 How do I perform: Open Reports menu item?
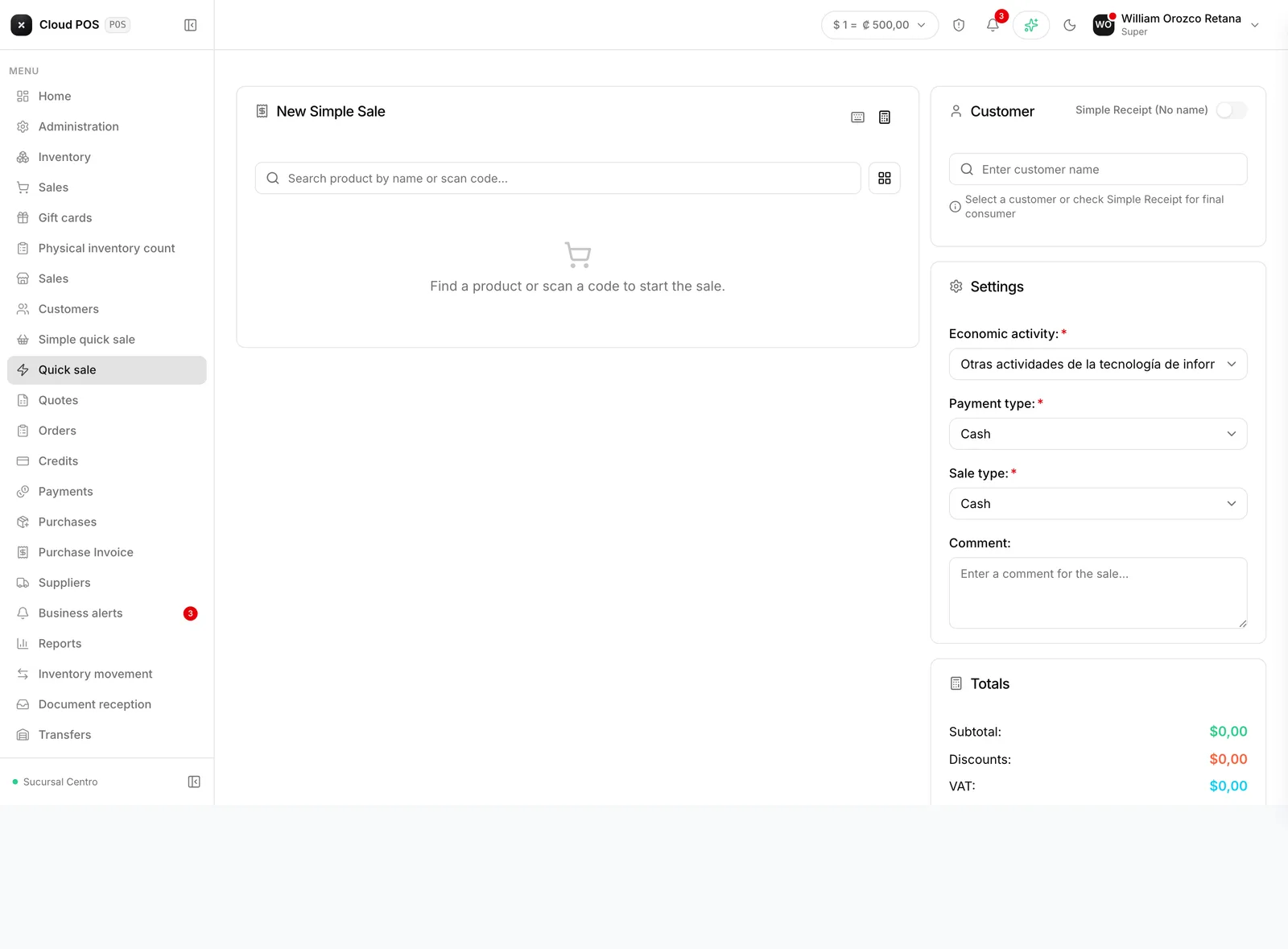[107, 644]
